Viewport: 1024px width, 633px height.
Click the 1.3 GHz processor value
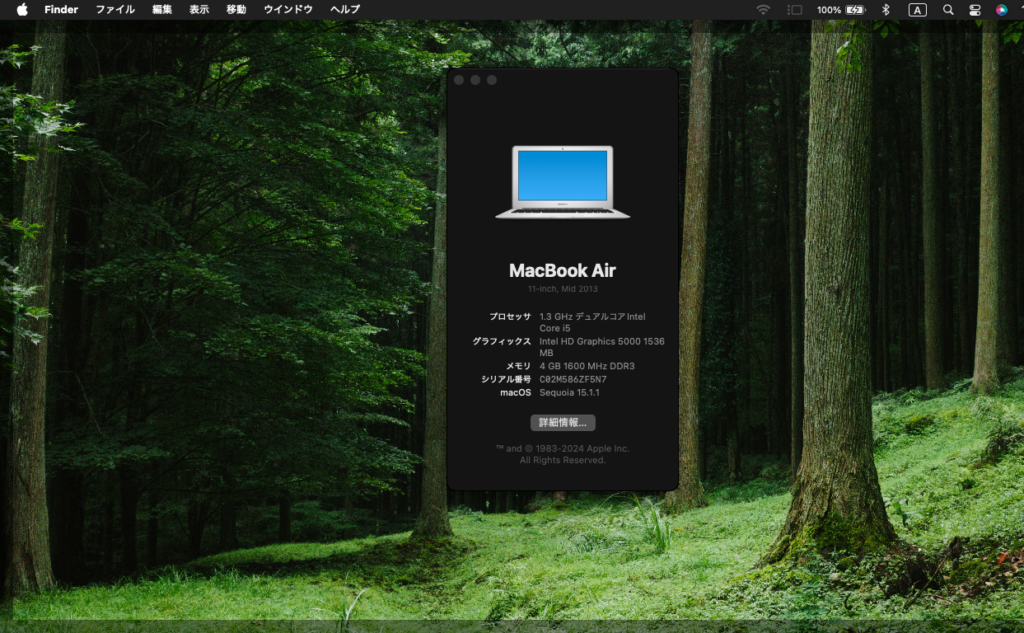pyautogui.click(x=592, y=322)
